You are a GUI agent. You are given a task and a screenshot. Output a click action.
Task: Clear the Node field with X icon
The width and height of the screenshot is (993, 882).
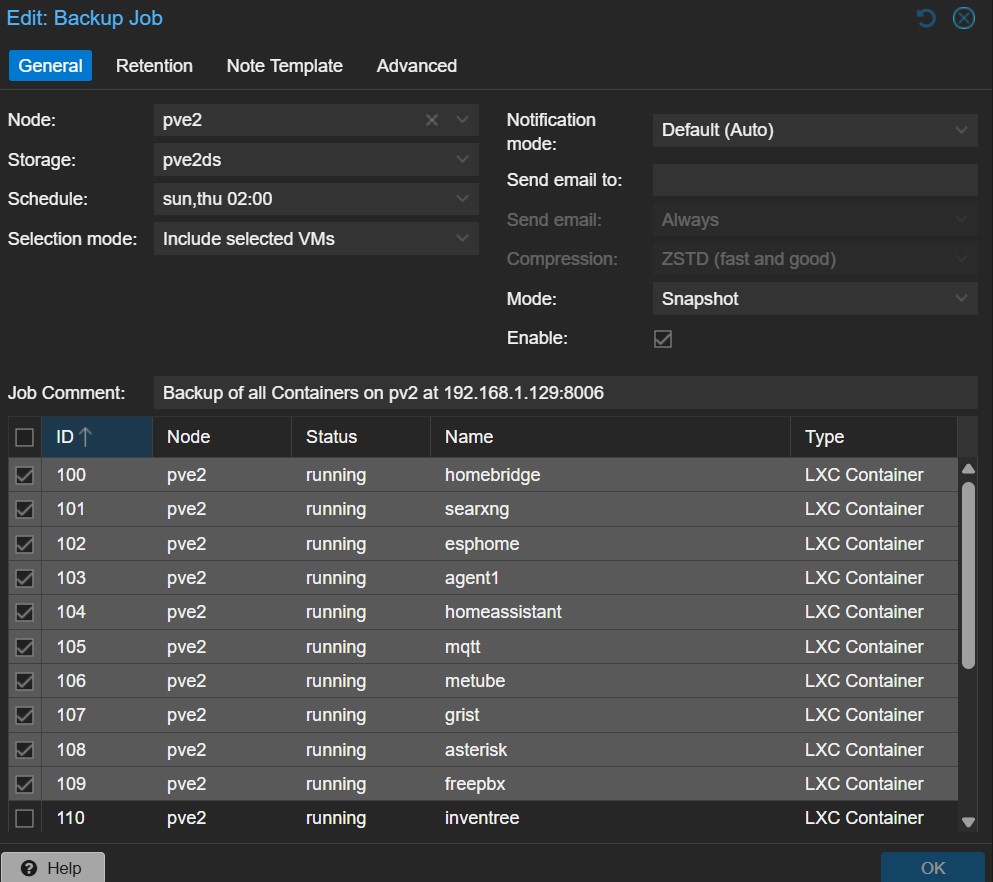(x=432, y=120)
